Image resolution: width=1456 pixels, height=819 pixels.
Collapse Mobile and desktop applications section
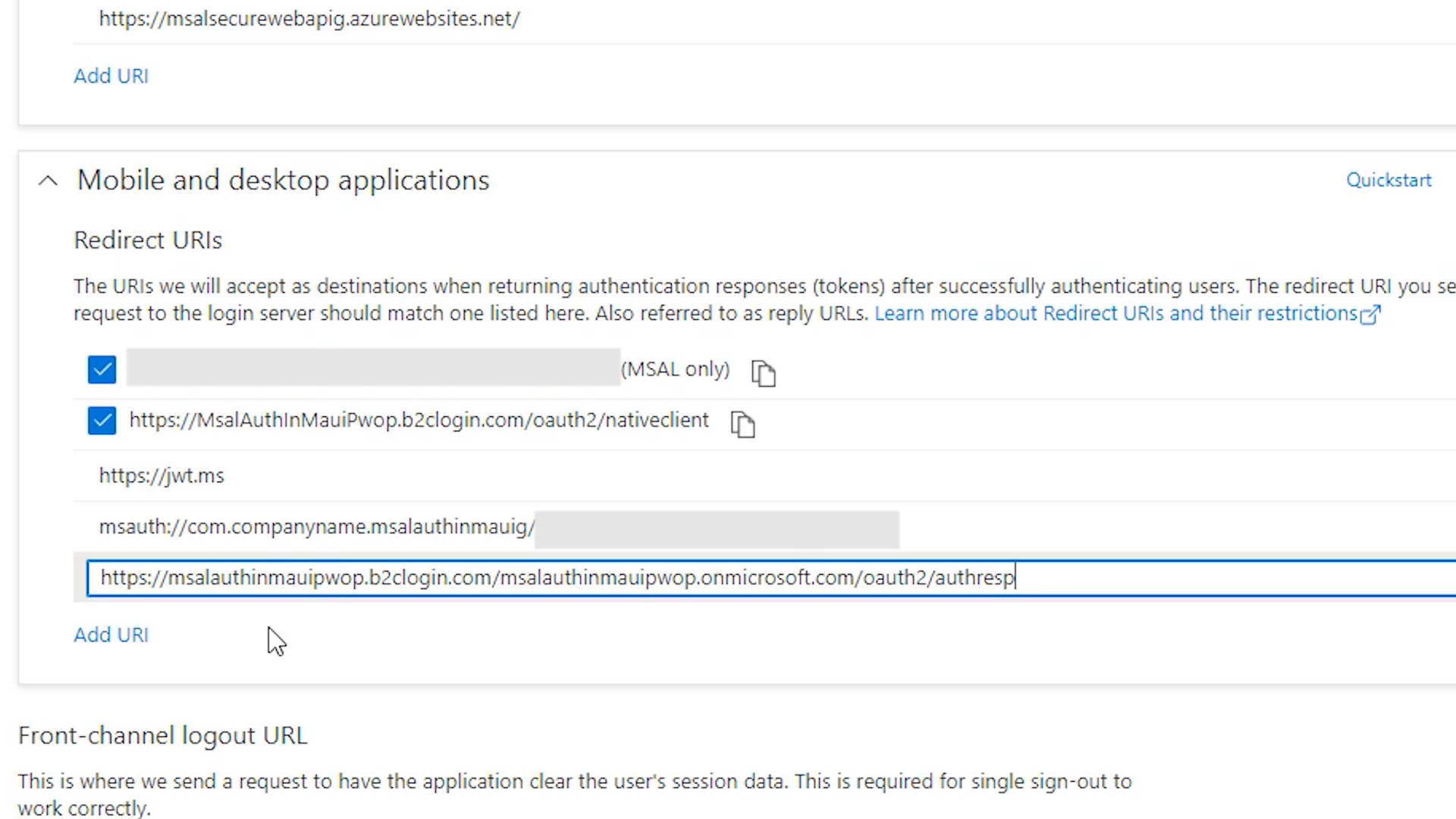point(48,180)
